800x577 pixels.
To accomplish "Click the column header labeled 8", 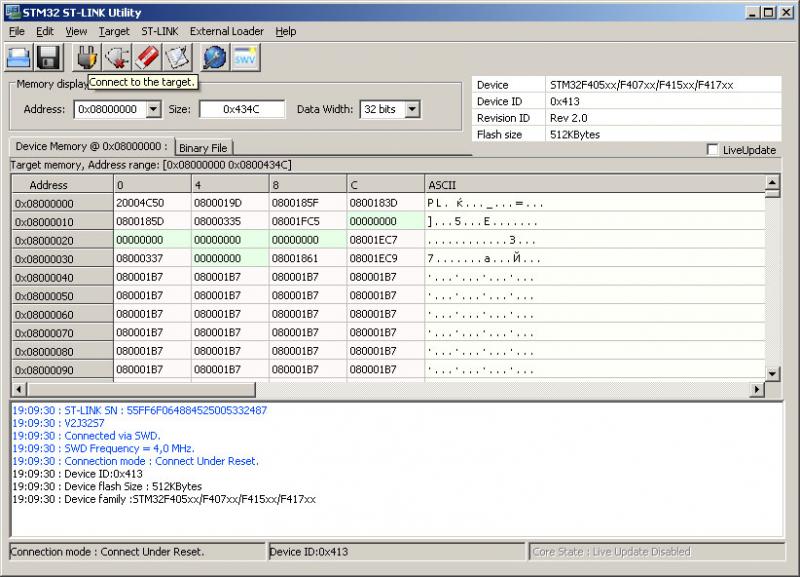I will tap(308, 185).
